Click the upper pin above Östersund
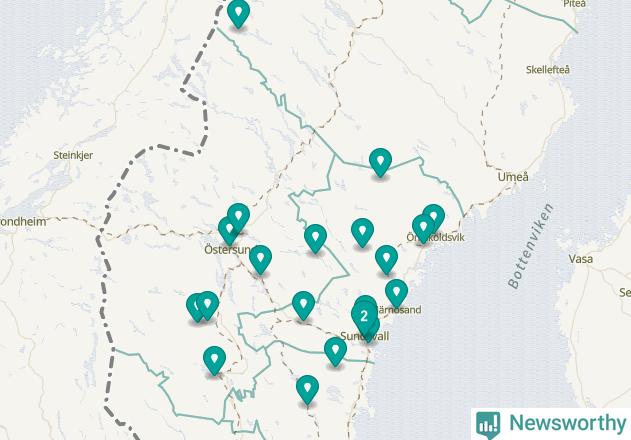 [x=238, y=217]
